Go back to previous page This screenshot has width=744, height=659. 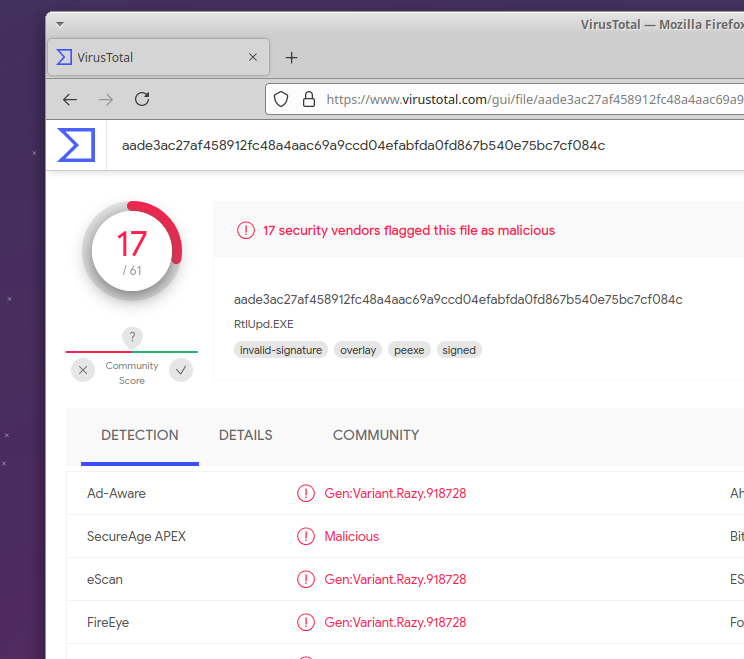point(70,100)
